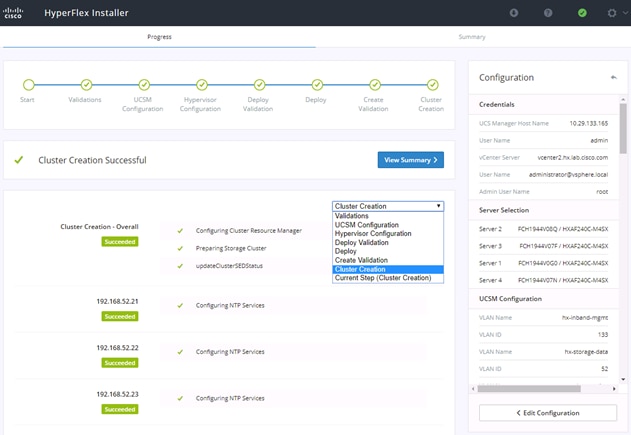Click the UCSM Configuration section header

[x=510, y=299]
